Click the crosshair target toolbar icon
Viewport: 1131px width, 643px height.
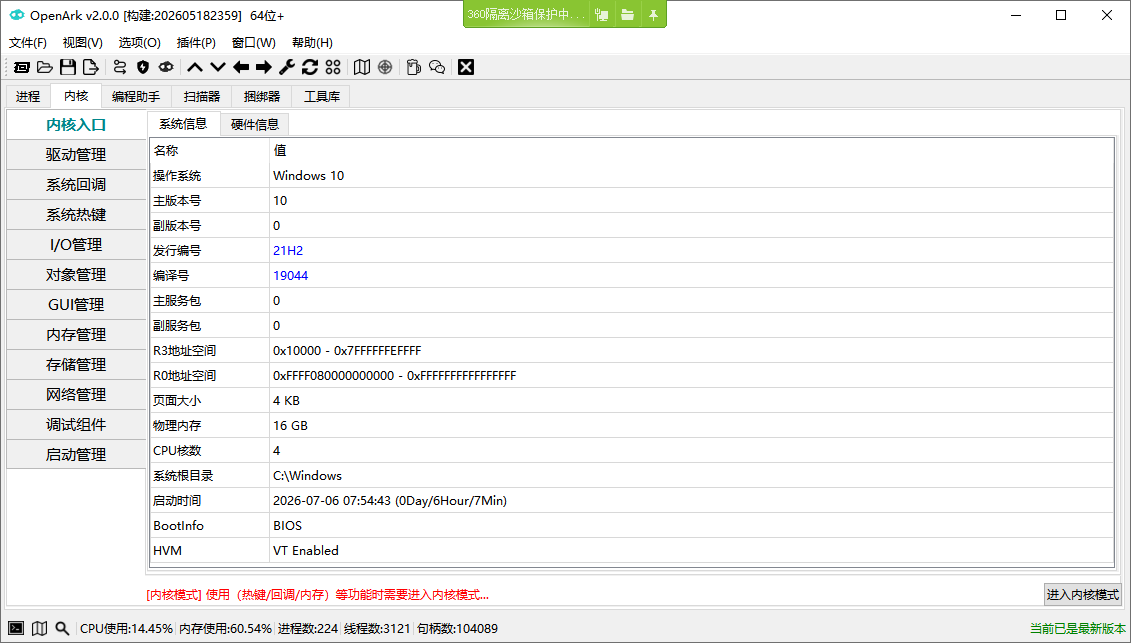(x=385, y=67)
